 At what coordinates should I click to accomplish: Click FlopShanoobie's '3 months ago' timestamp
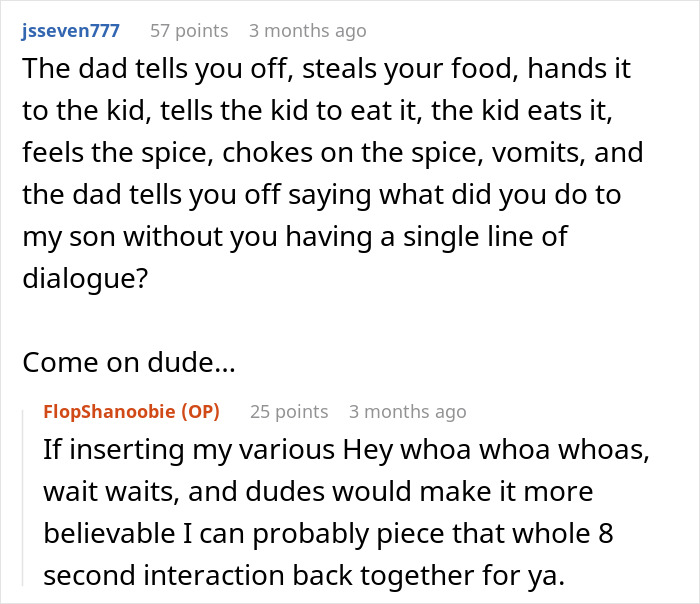click(x=407, y=411)
